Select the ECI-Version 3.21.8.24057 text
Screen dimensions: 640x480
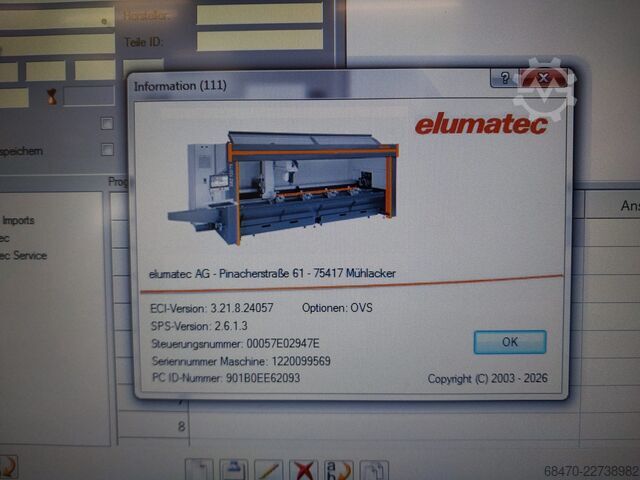(x=212, y=308)
